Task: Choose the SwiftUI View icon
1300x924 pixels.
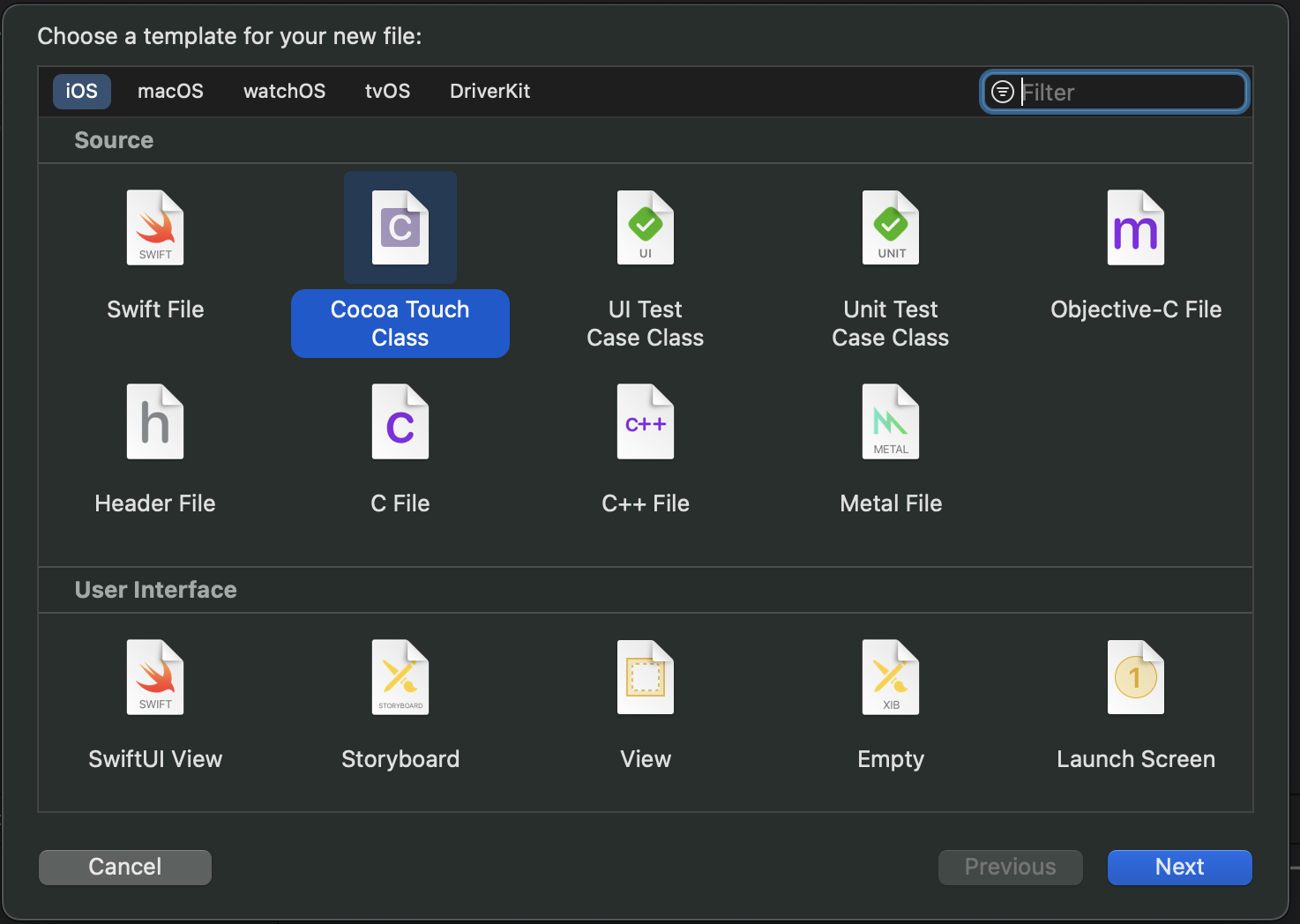Action: click(x=155, y=677)
